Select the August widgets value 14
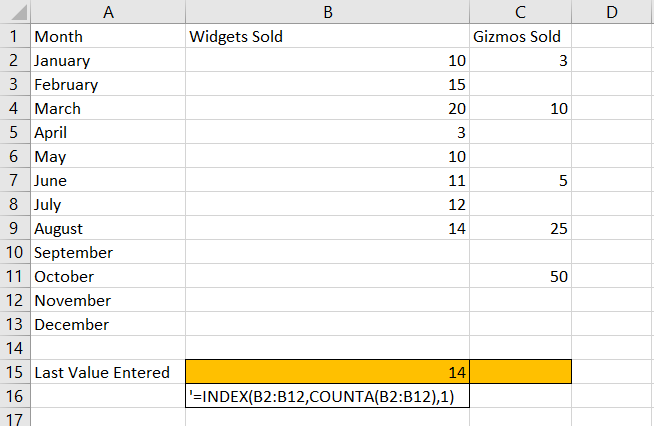Viewport: 654px width, 426px height. coord(327,228)
